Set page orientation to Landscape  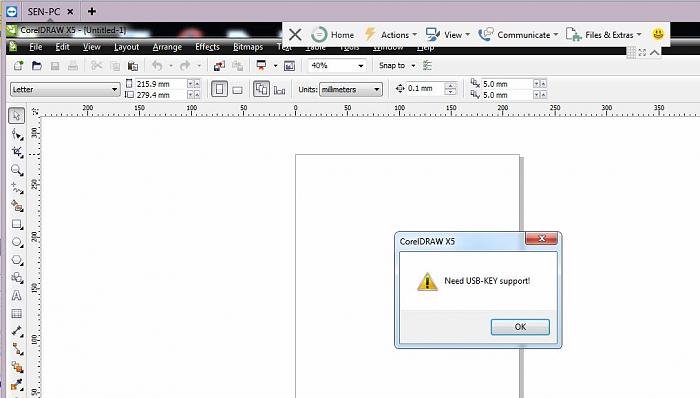click(x=238, y=90)
